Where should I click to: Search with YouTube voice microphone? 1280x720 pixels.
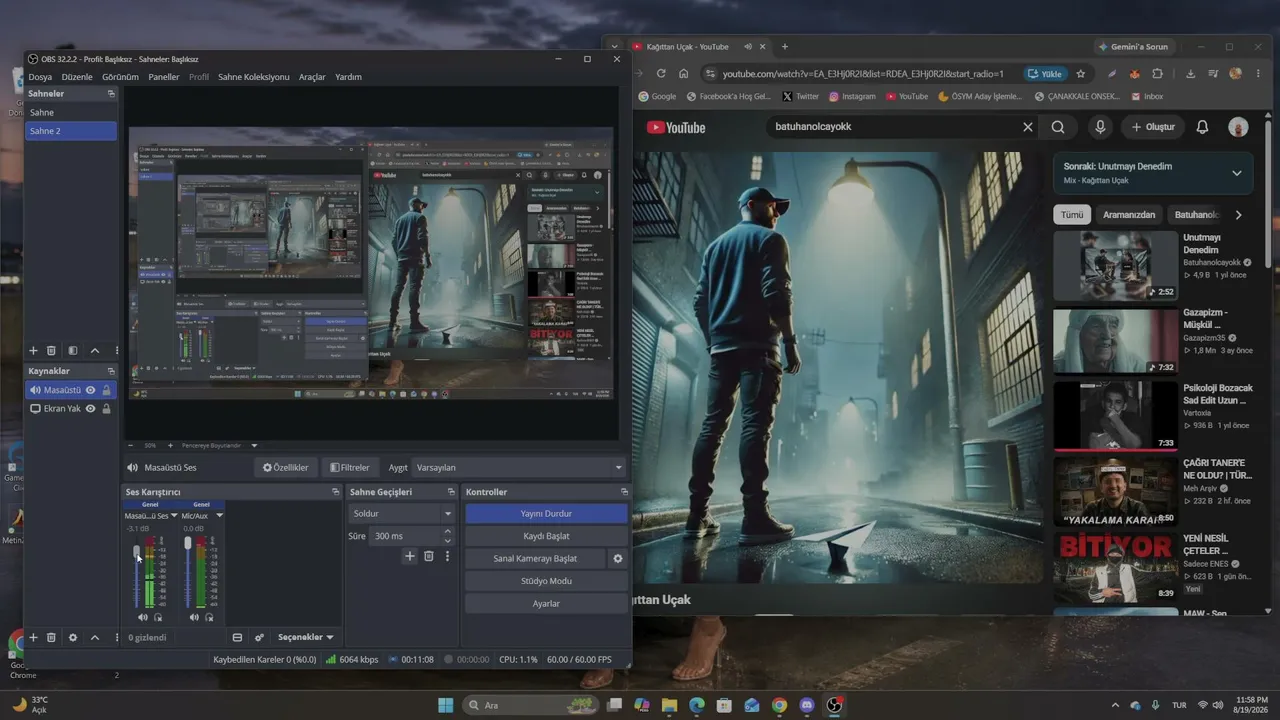(x=1100, y=127)
